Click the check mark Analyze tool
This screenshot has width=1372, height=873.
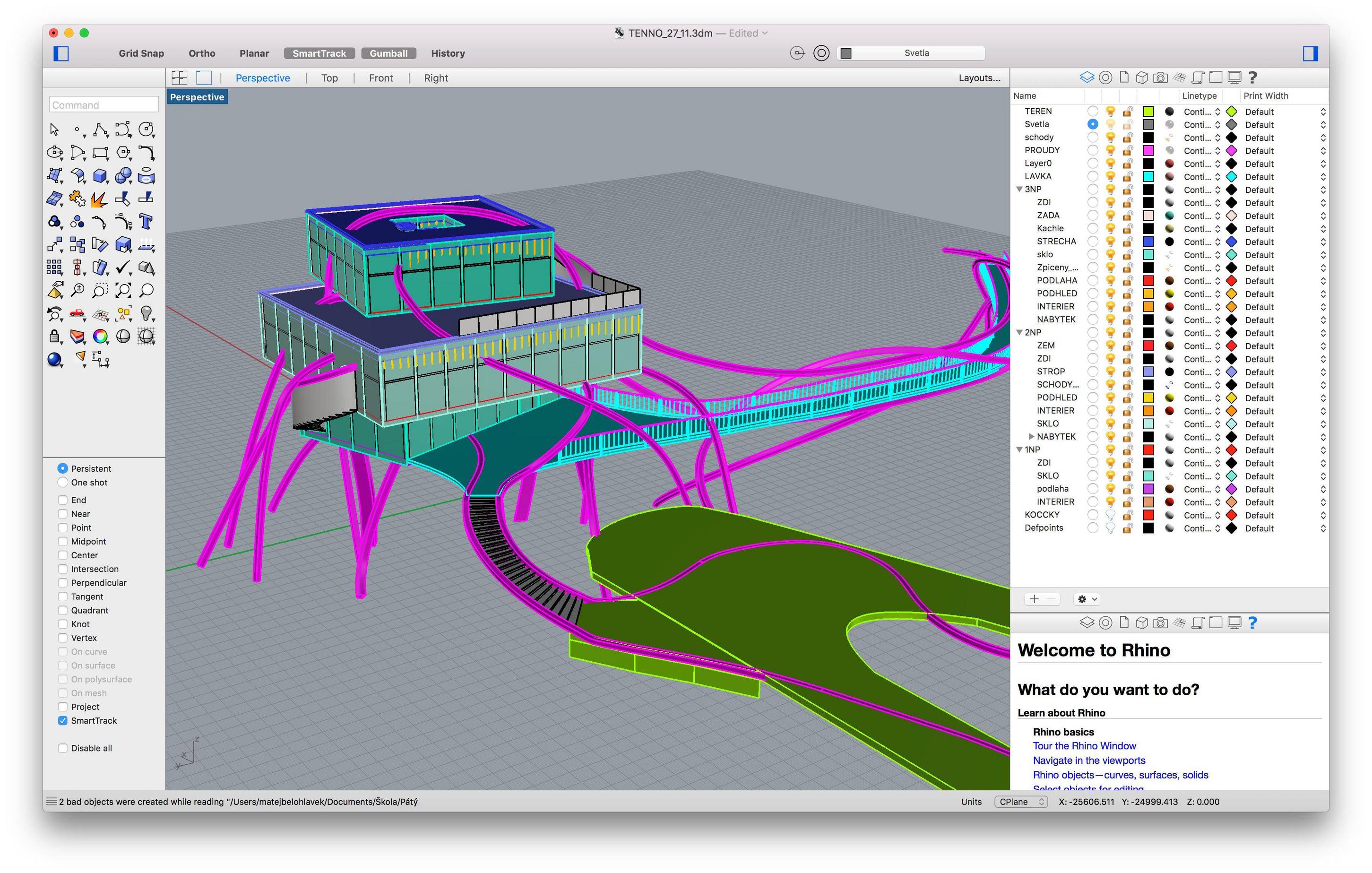point(123,267)
